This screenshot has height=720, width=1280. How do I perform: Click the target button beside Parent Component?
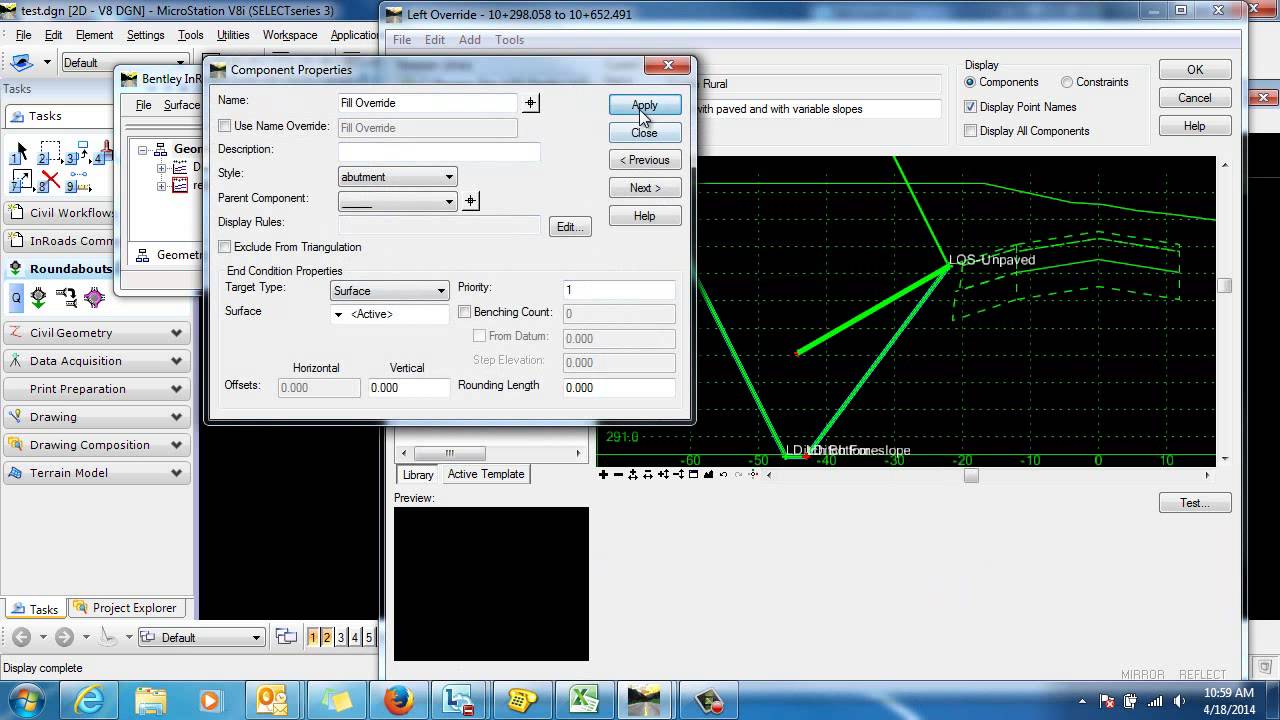[470, 201]
